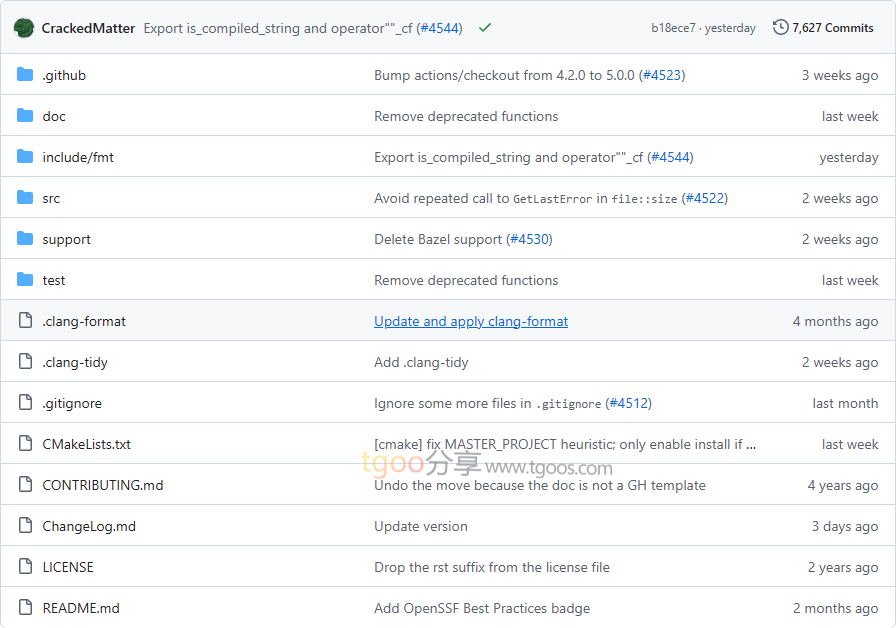
Task: Open the CONTRIBUTING.md file
Action: pos(102,485)
